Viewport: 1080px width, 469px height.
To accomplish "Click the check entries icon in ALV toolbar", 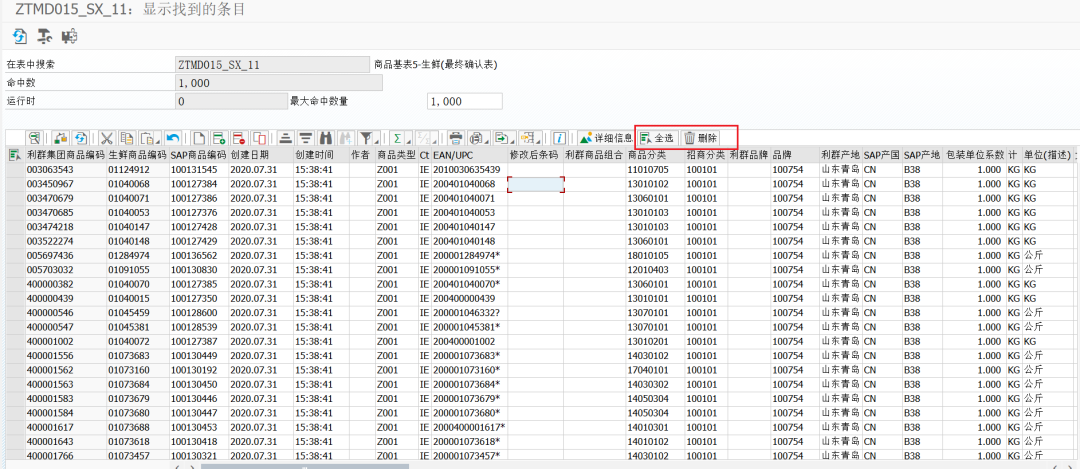I will click(61, 138).
